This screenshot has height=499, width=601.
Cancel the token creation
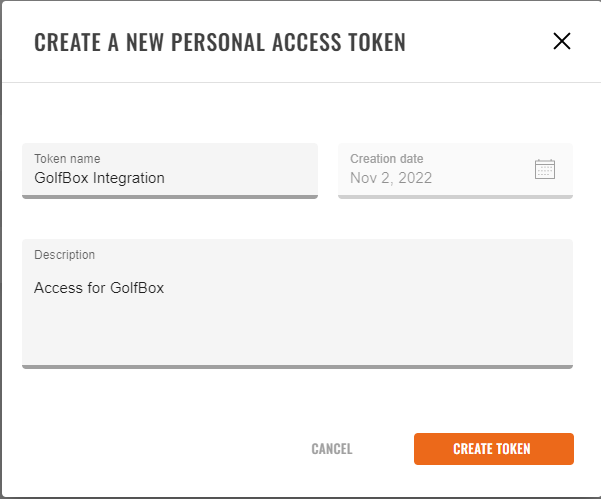coord(332,449)
